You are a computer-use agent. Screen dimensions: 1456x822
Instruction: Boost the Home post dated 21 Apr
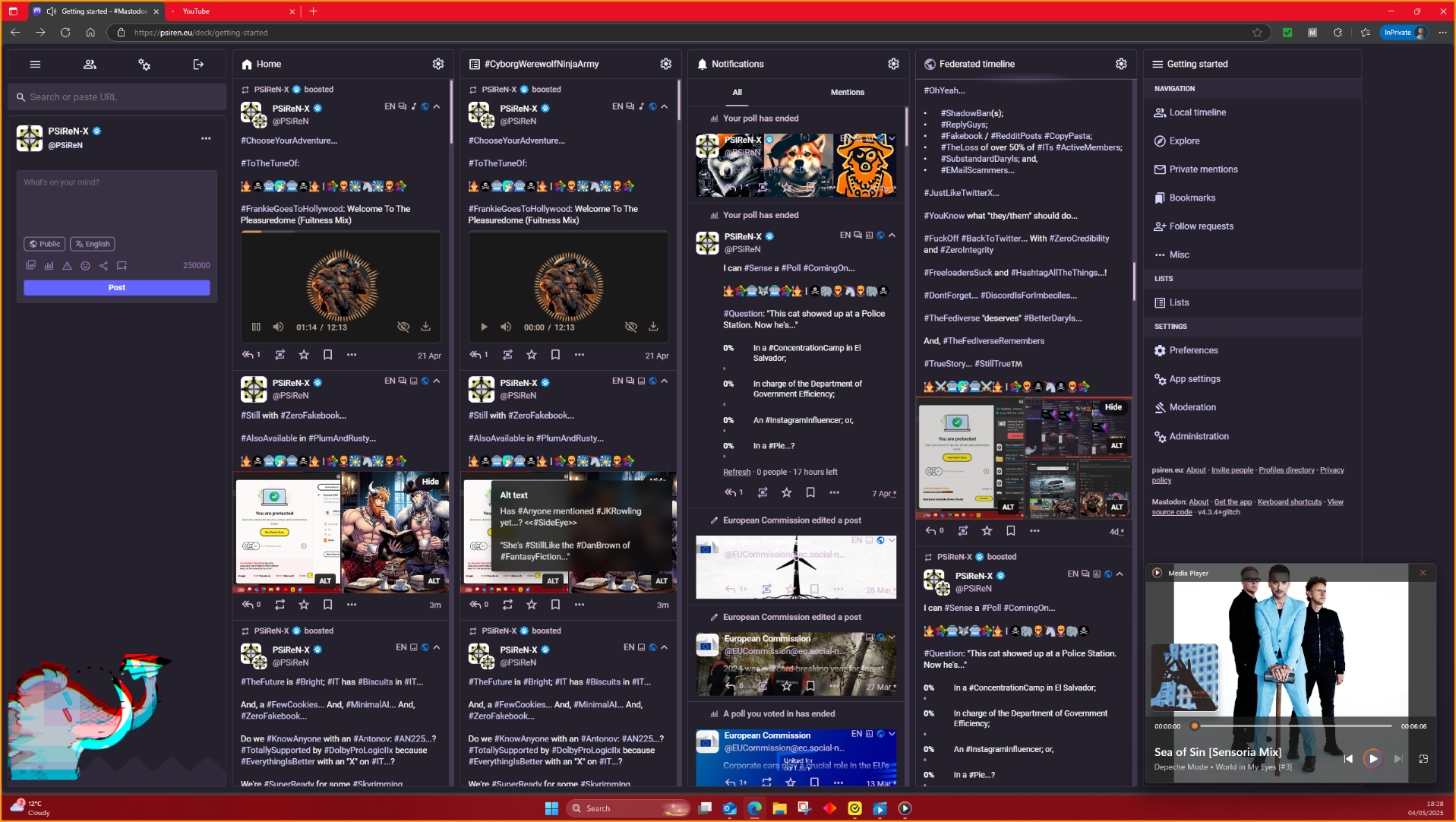(x=280, y=355)
